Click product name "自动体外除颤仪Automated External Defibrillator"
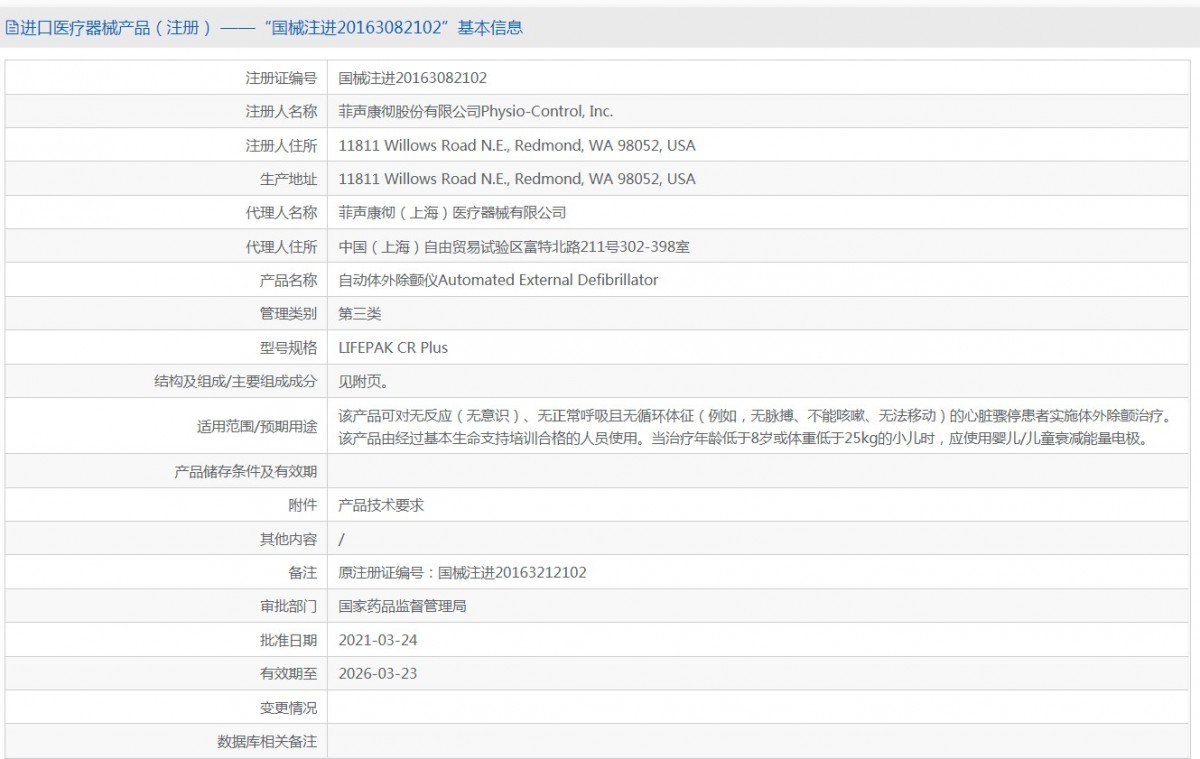Viewport: 1200px width, 759px height. pos(499,280)
